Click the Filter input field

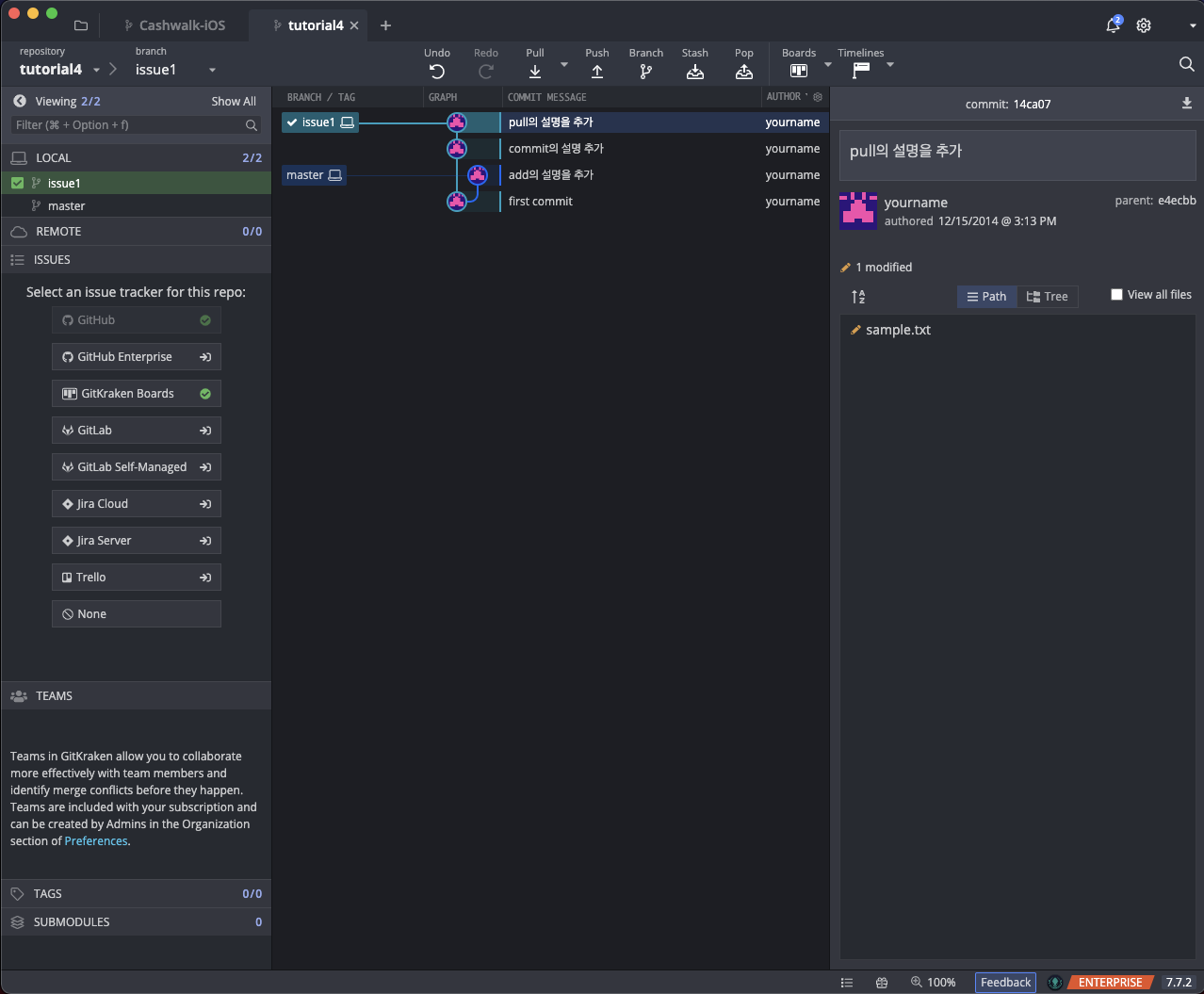(127, 125)
